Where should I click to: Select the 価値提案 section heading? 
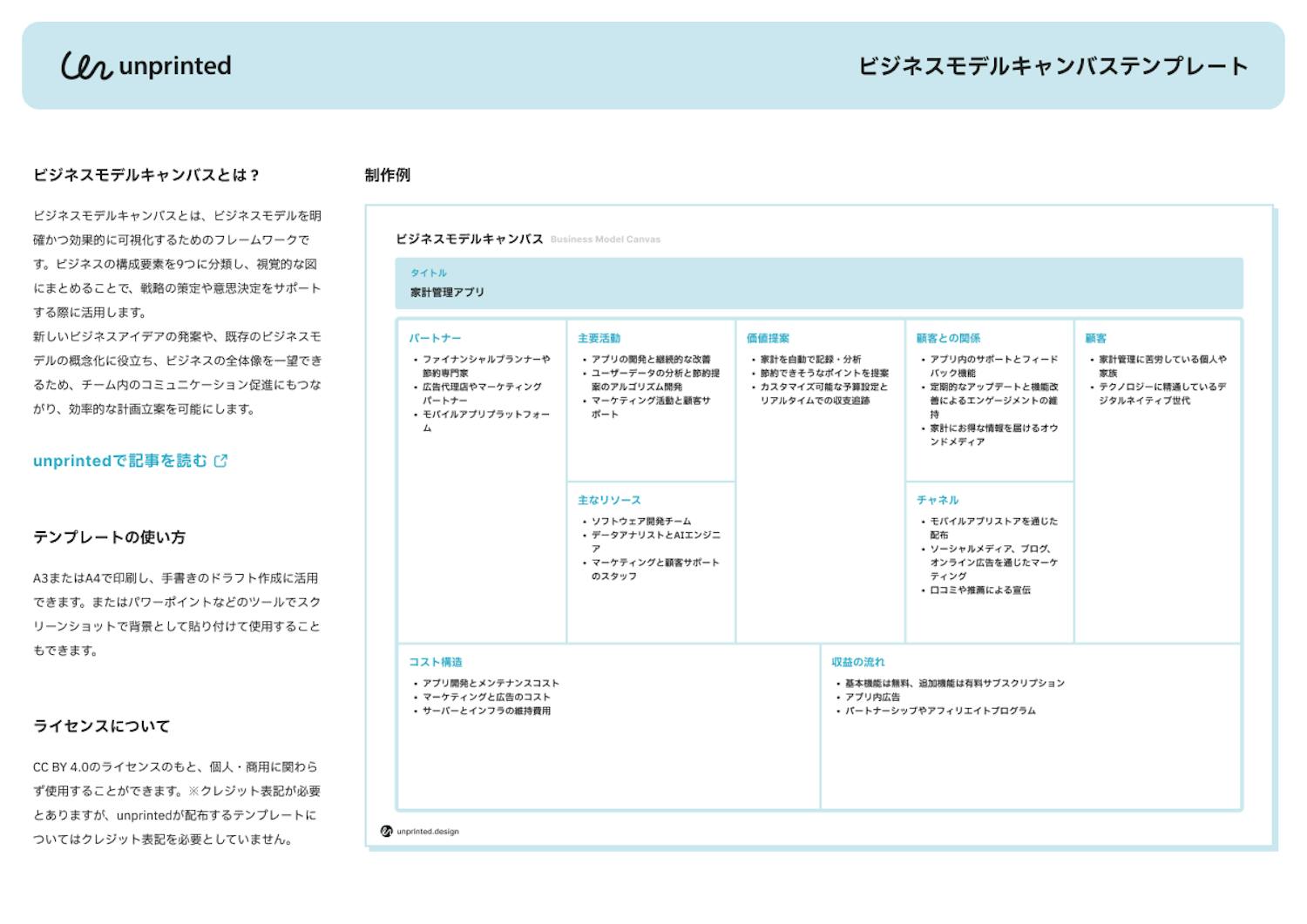pyautogui.click(x=768, y=338)
